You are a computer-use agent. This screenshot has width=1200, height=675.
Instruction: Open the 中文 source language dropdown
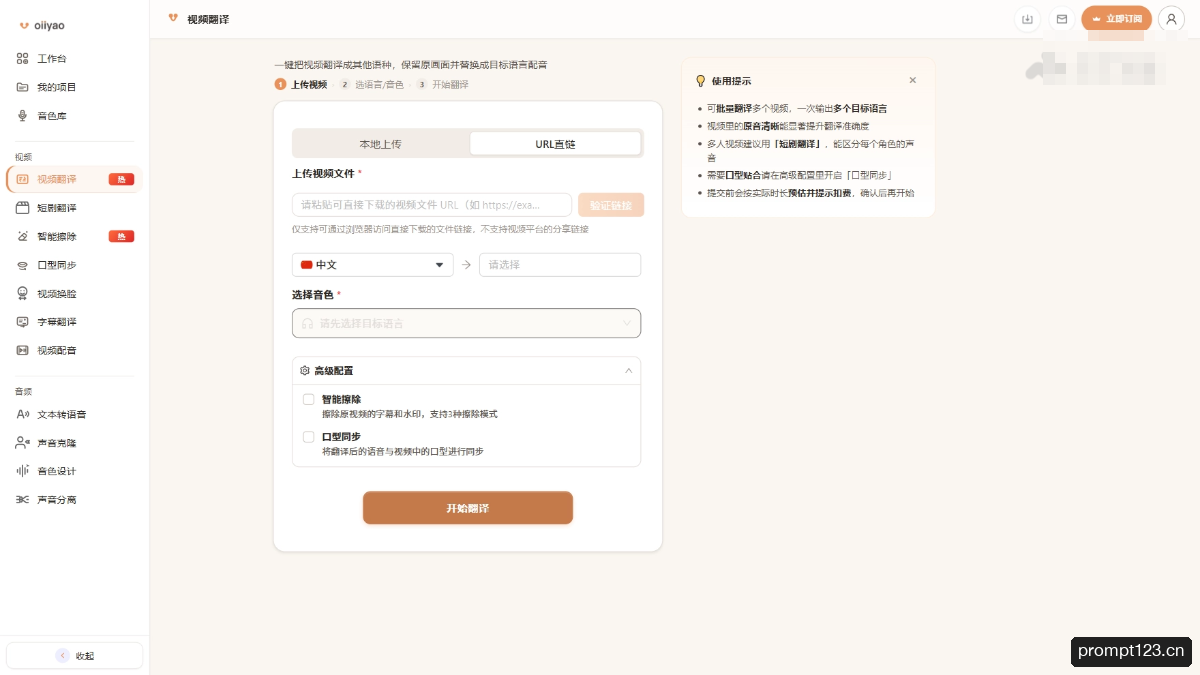point(373,265)
